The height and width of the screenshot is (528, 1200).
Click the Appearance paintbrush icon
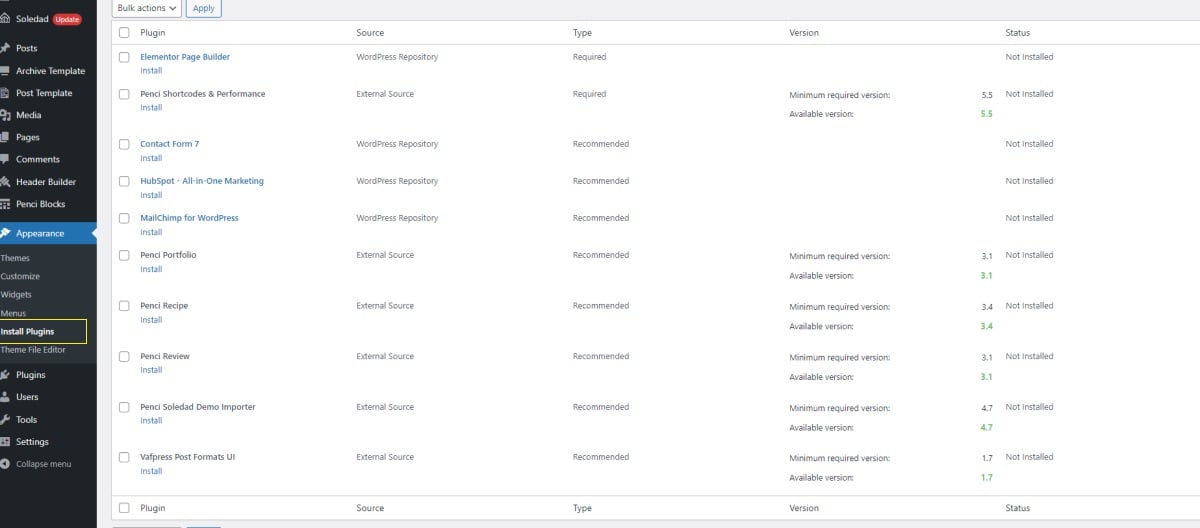point(6,233)
